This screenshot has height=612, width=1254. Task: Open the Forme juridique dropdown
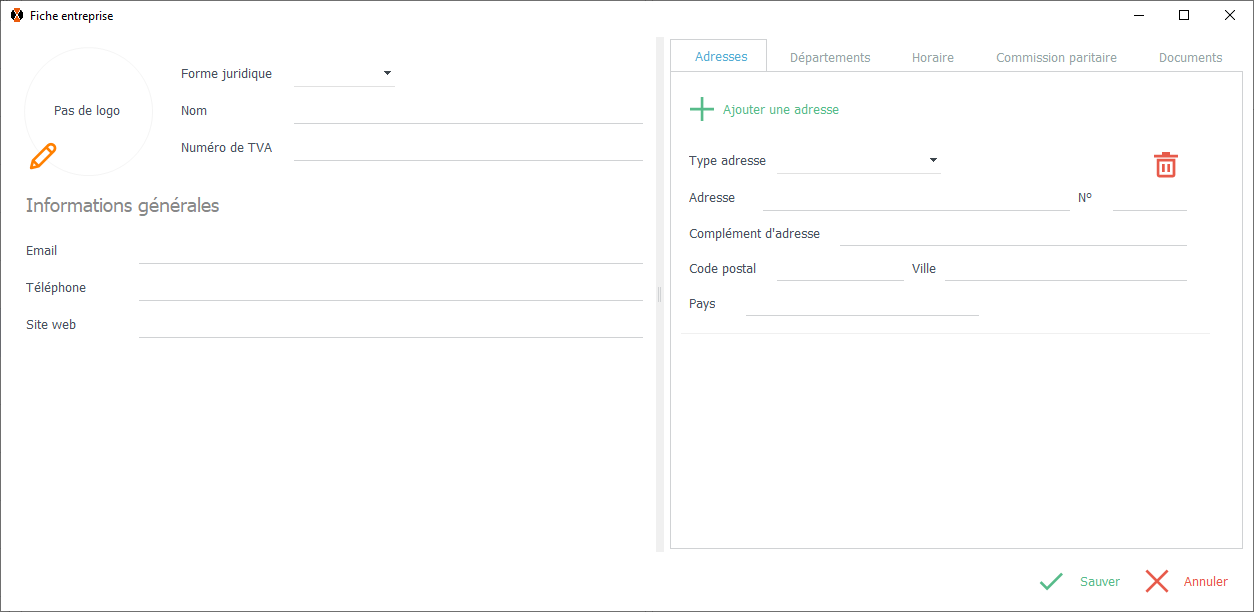click(387, 73)
